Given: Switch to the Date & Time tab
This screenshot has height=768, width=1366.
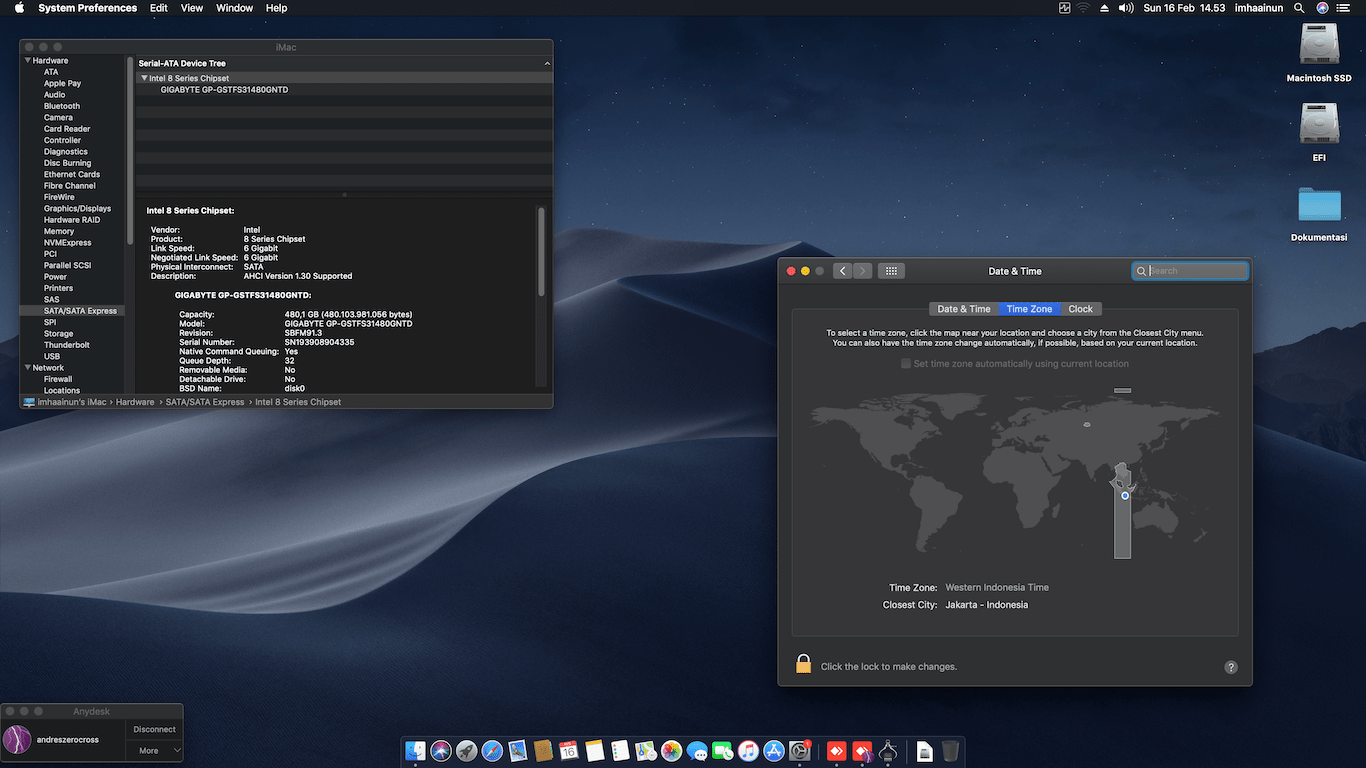Looking at the screenshot, I should [964, 309].
